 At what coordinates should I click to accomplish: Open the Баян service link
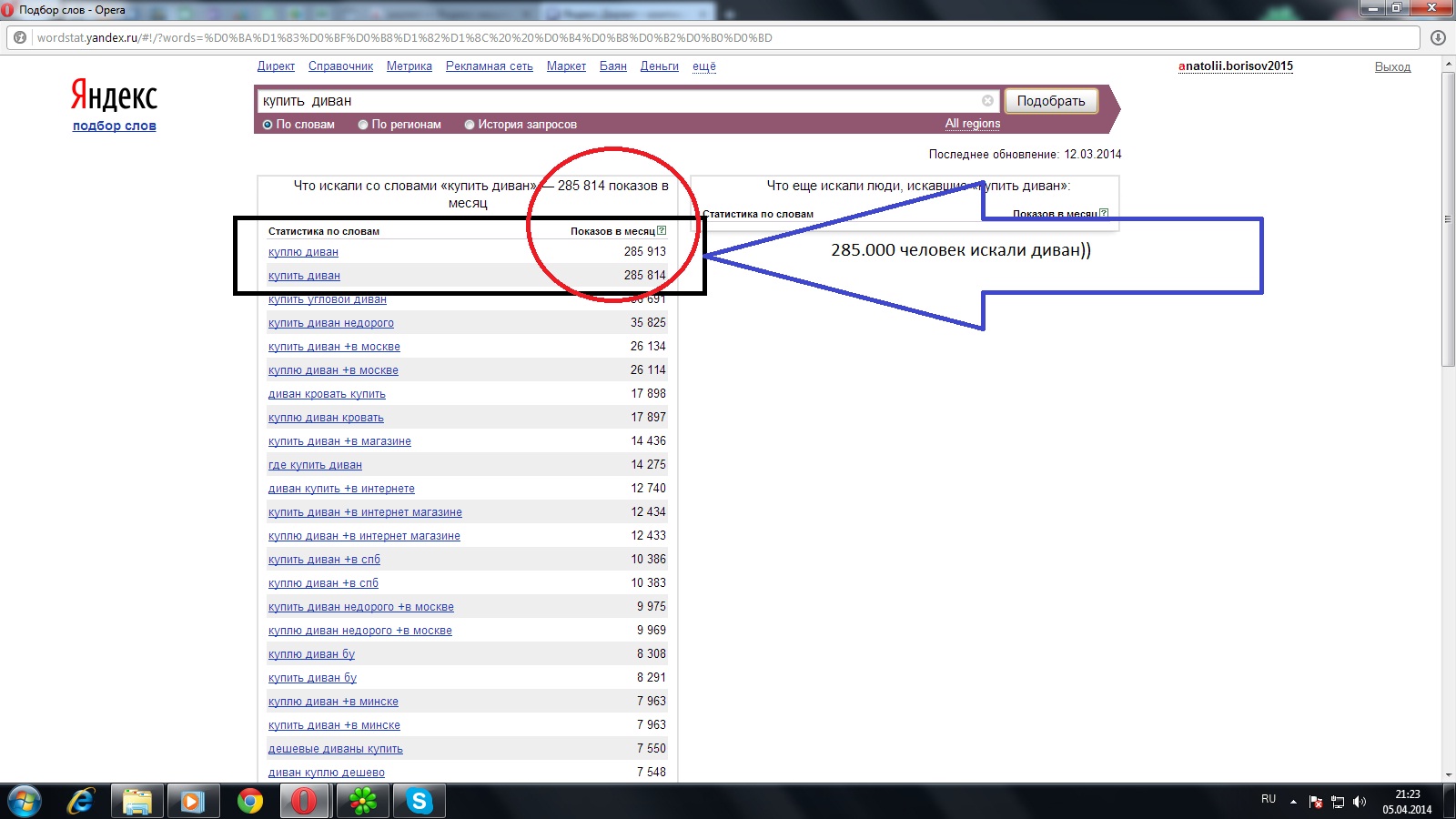(613, 66)
